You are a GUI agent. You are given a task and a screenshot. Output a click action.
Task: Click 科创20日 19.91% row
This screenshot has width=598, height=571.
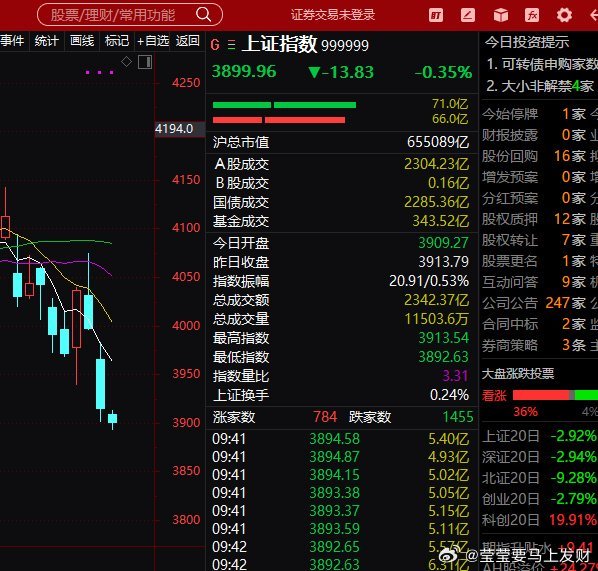point(539,520)
